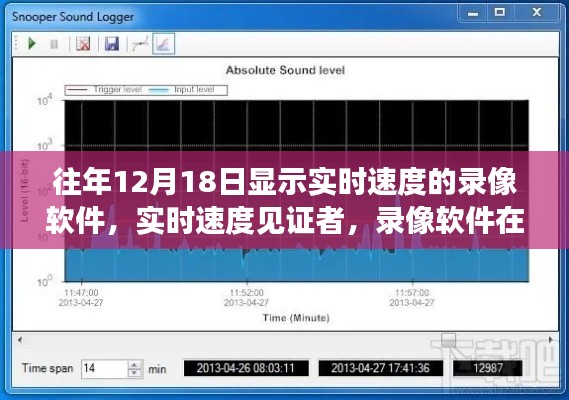Click the Time span input showing 14
Image resolution: width=569 pixels, height=400 pixels.
click(x=105, y=369)
